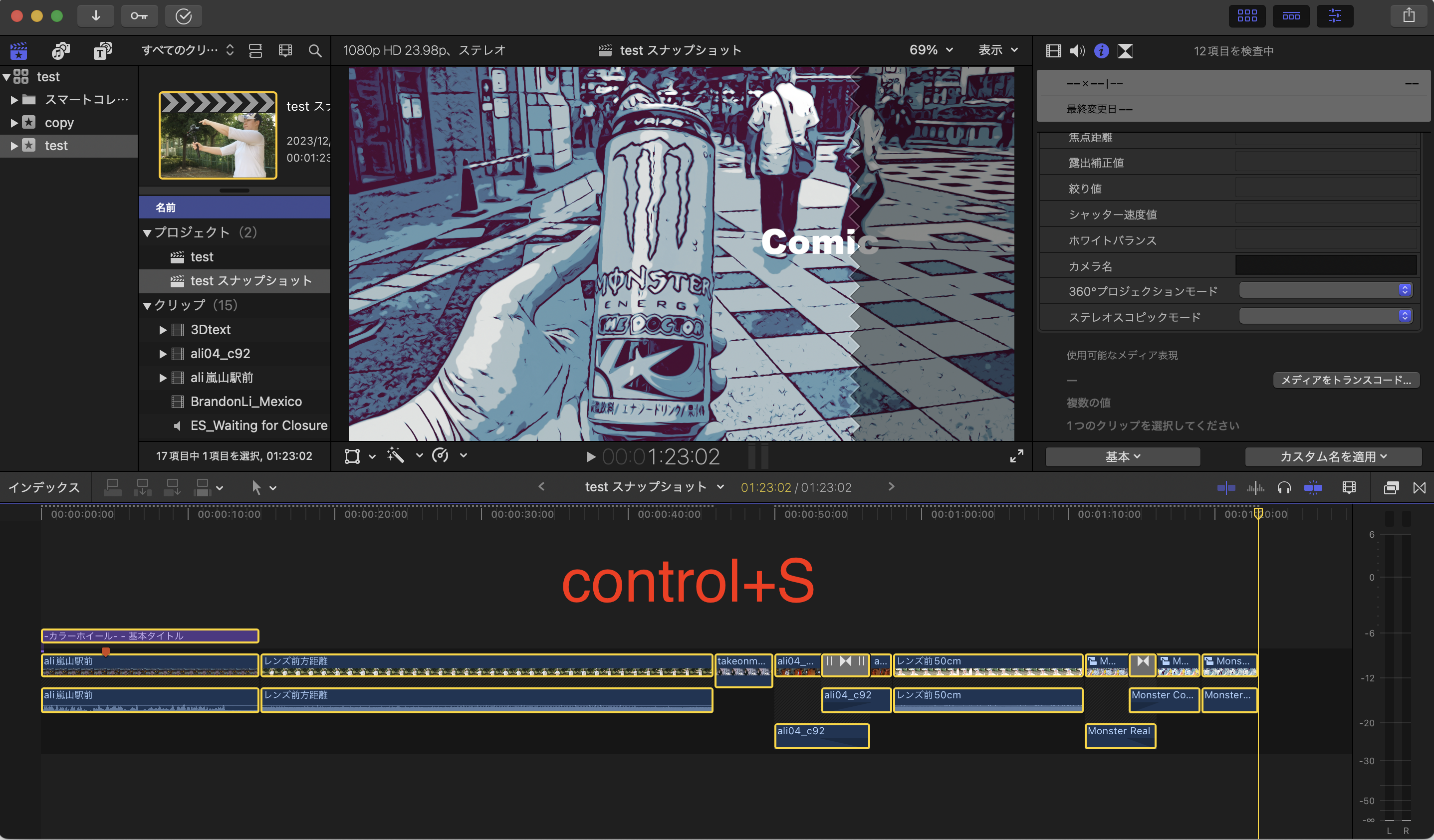The height and width of the screenshot is (840, 1434).
Task: Click the Share export icon
Action: click(x=1409, y=16)
